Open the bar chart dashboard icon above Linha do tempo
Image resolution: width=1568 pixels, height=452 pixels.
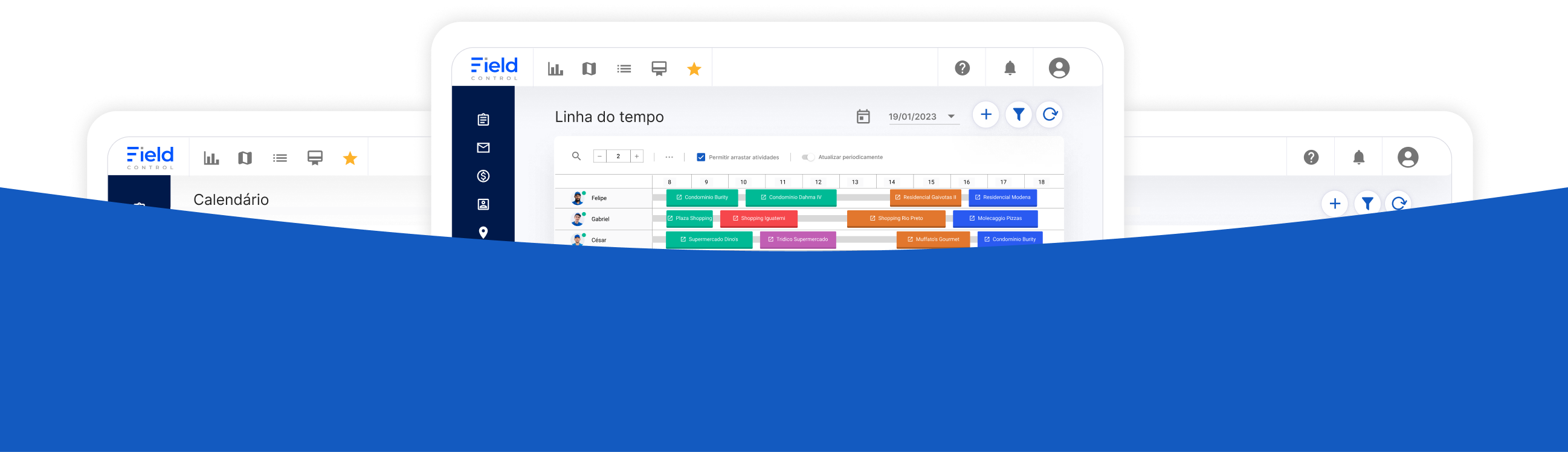click(555, 69)
